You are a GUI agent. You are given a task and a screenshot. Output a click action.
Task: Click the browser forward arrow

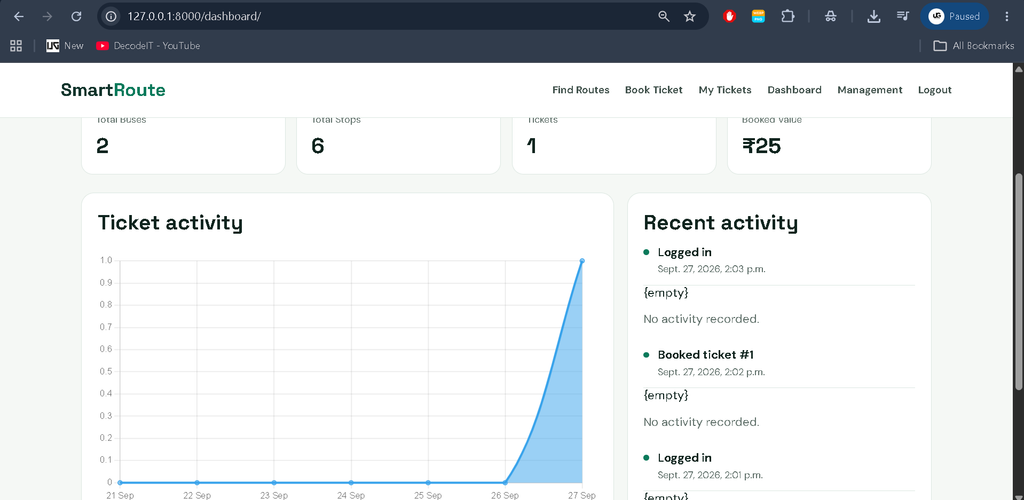pyautogui.click(x=47, y=16)
